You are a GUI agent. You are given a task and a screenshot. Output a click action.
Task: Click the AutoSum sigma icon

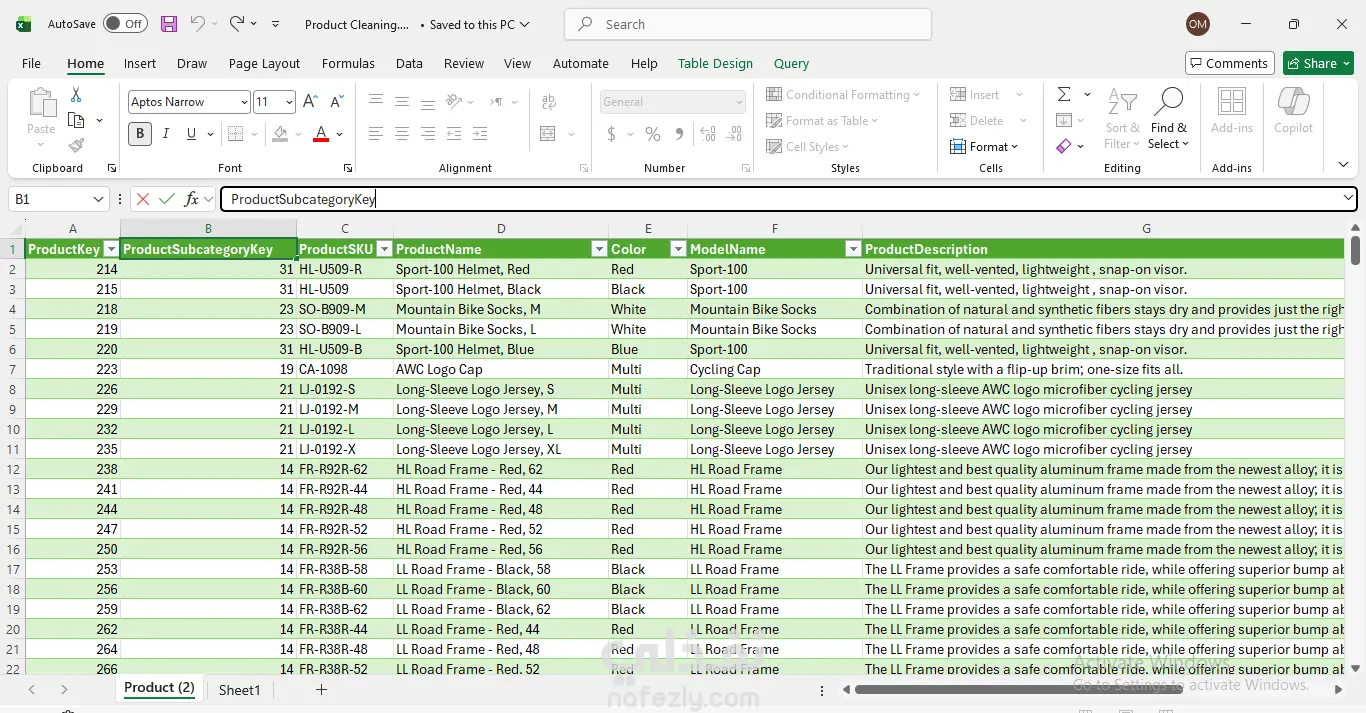tap(1064, 95)
